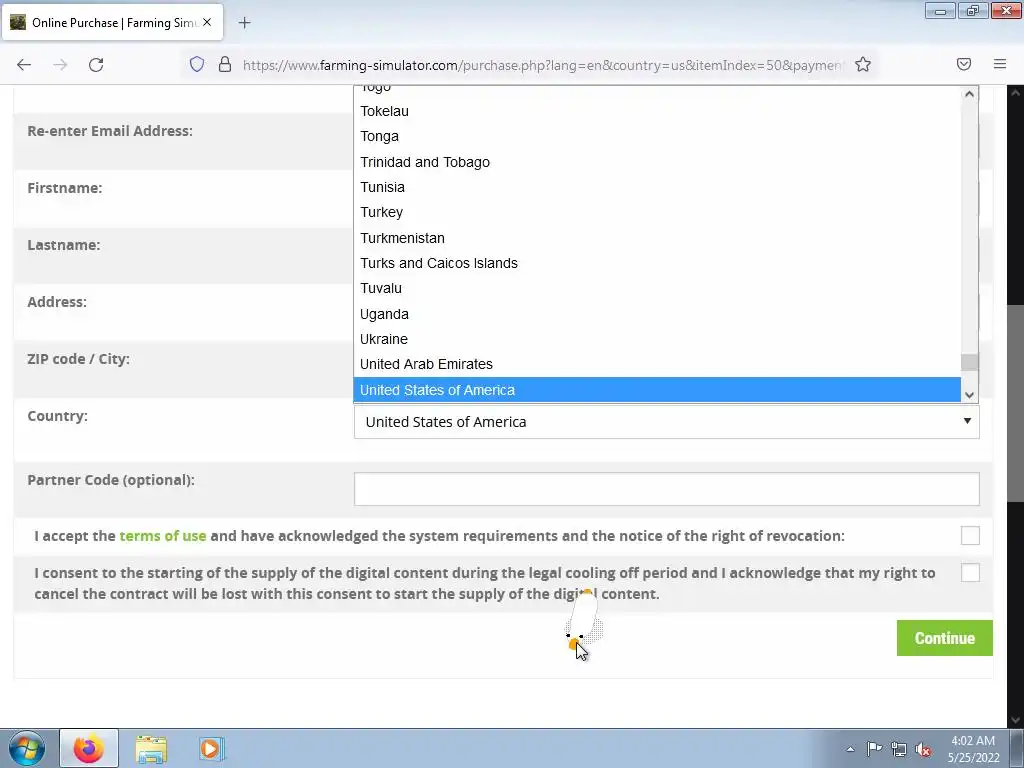Launch Windows Media Player from taskbar

[211, 748]
